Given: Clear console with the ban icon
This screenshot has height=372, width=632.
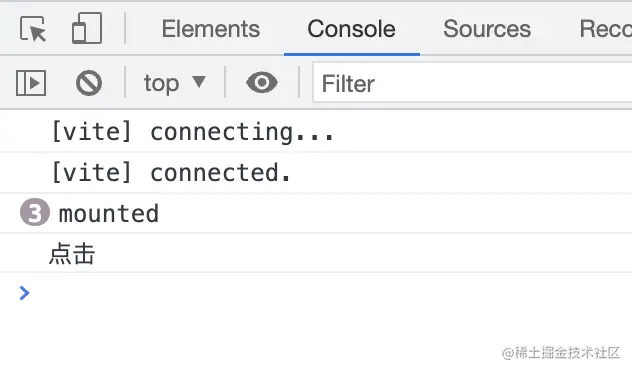Looking at the screenshot, I should (89, 83).
